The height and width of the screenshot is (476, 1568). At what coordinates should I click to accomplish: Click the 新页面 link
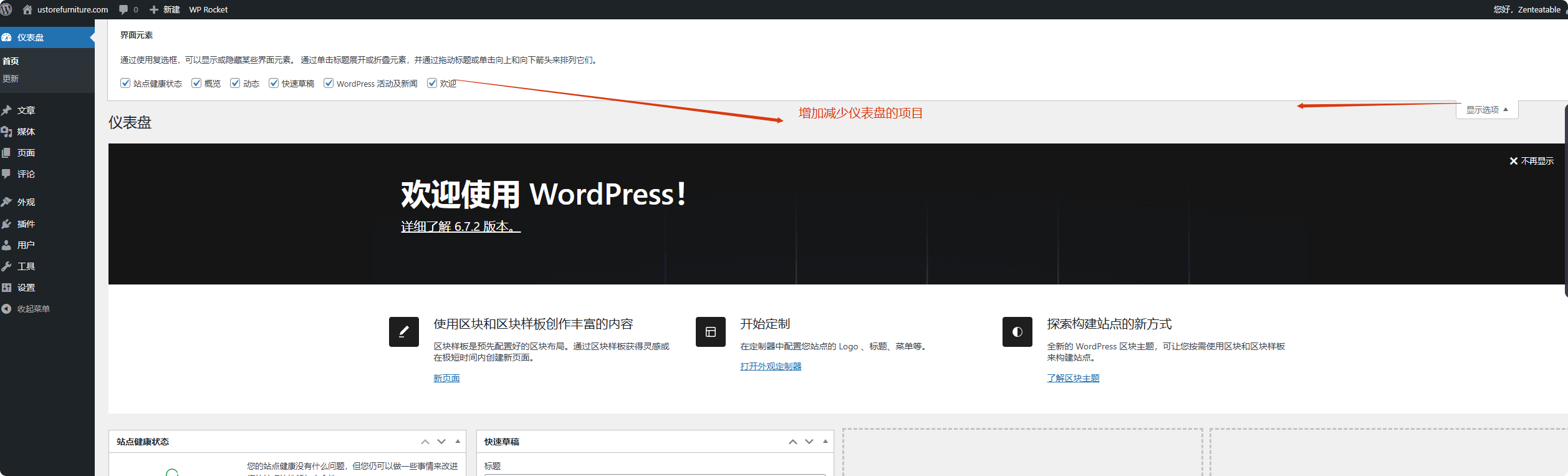click(x=446, y=378)
